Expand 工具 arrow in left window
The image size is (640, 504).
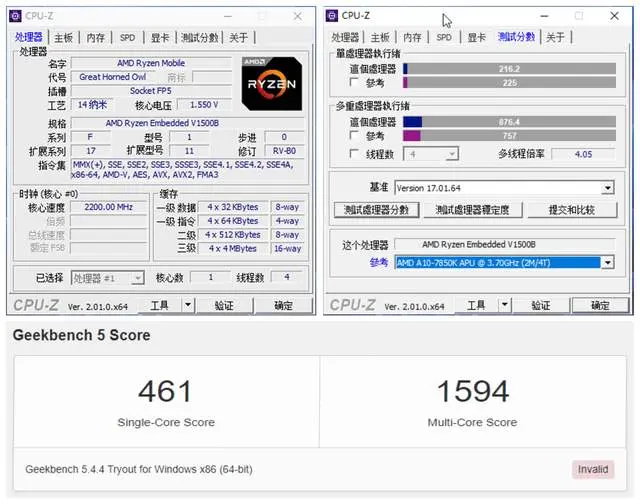coord(187,305)
